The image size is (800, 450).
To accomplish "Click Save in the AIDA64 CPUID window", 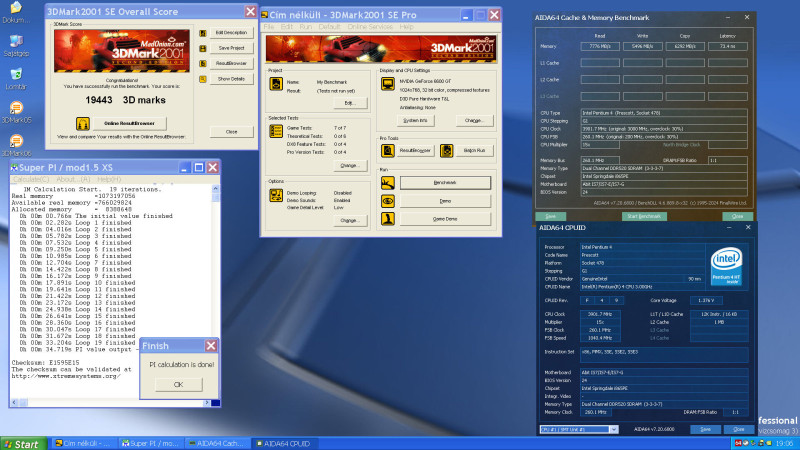I will coord(706,430).
